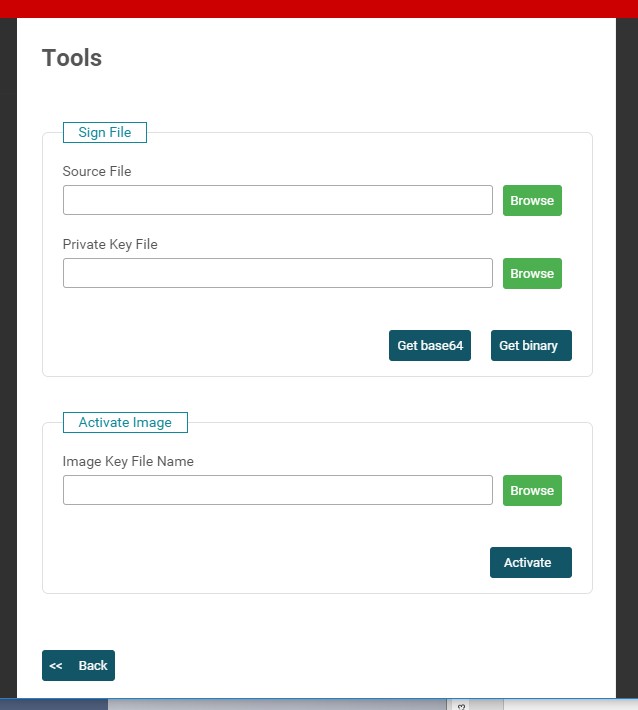Click the Image Key File Name label
This screenshot has height=710, width=638.
click(x=128, y=461)
